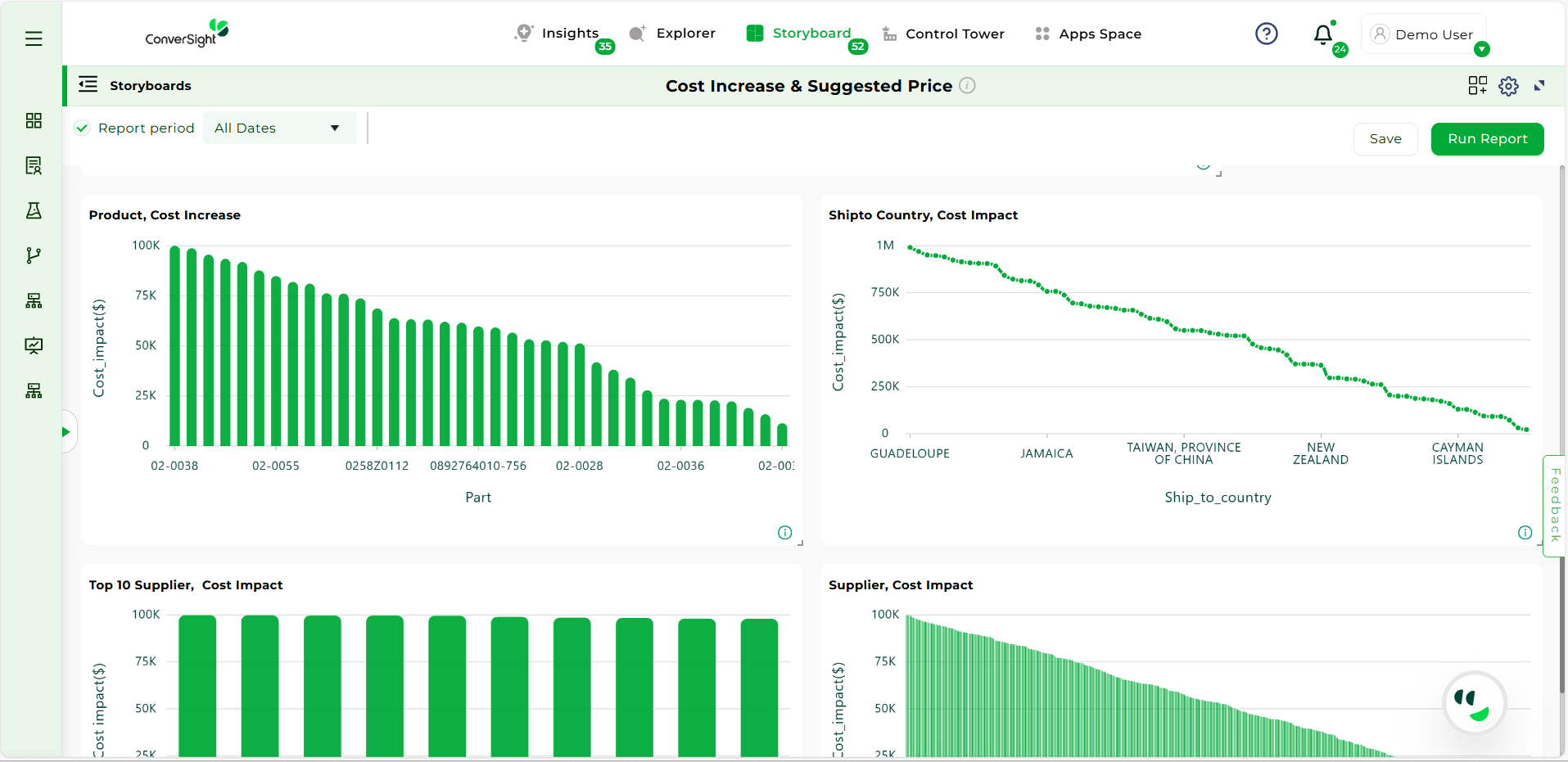The width and height of the screenshot is (1568, 762).
Task: Expand the left side panel arrow
Action: point(66,431)
